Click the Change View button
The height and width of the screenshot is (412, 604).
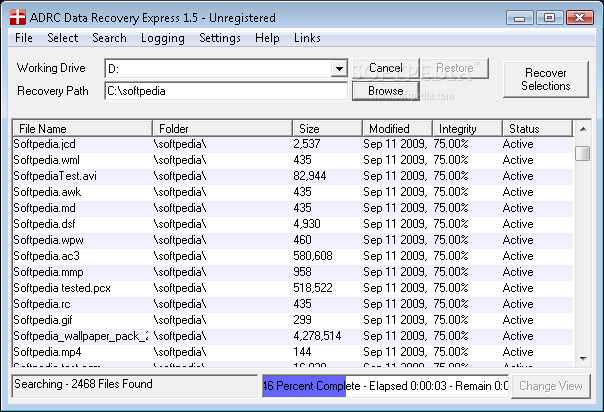tap(550, 386)
